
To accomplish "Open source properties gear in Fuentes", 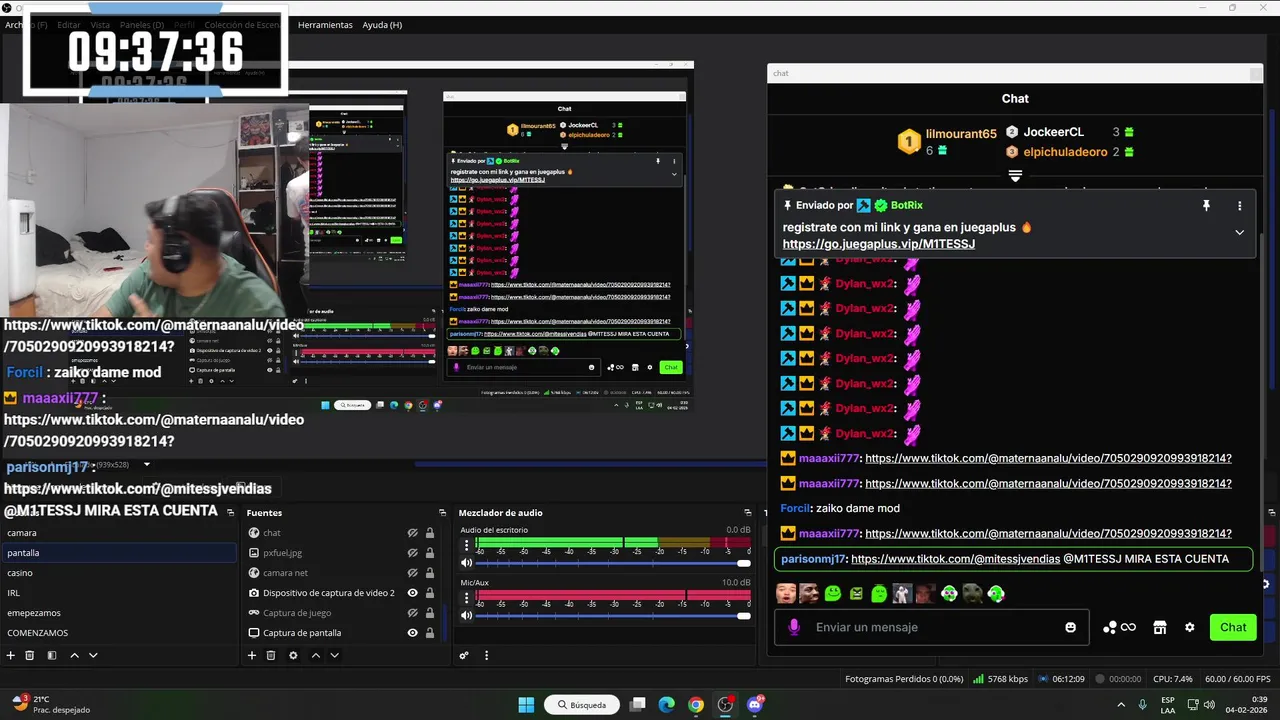I will click(293, 655).
